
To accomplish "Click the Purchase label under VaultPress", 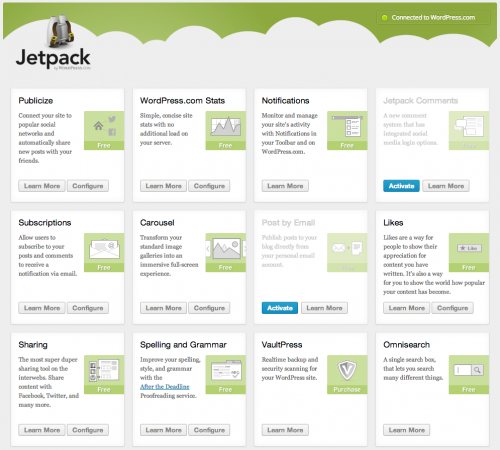I will click(x=347, y=390).
